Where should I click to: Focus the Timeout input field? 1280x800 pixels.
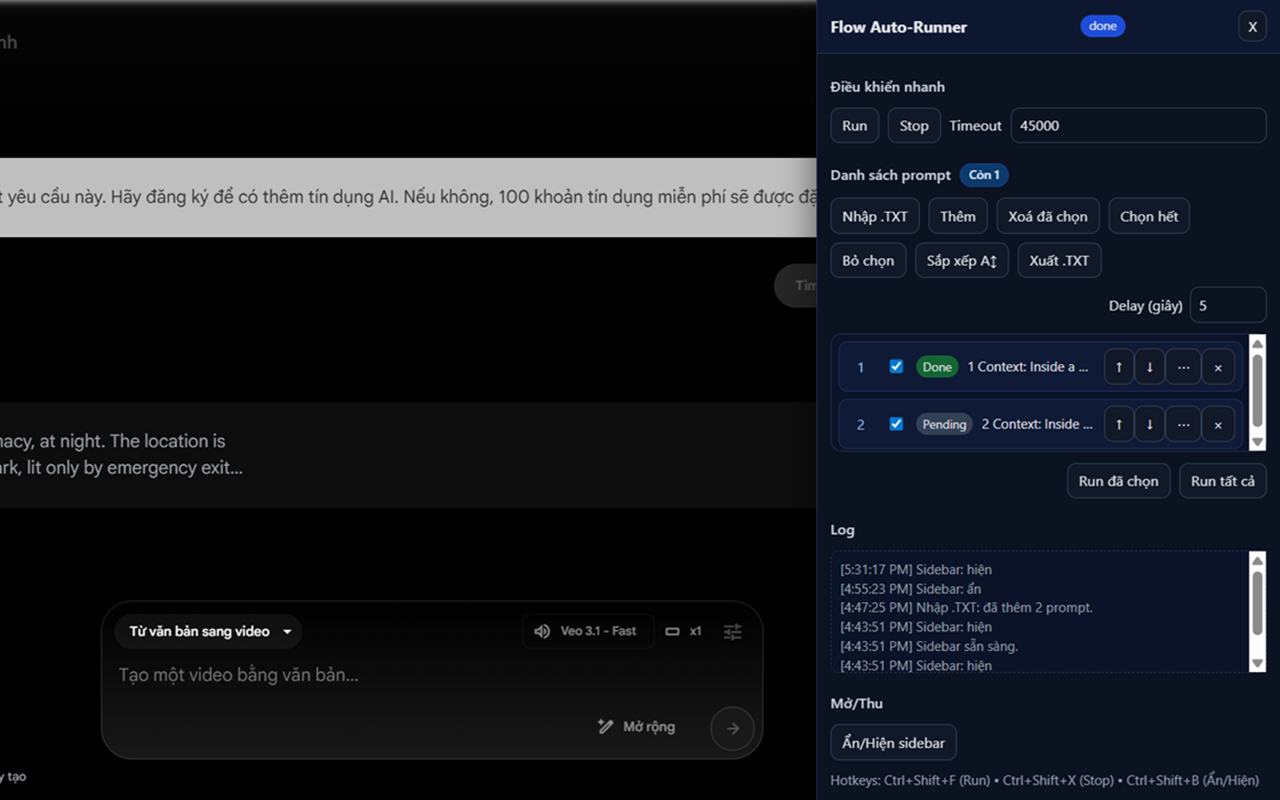point(1138,125)
